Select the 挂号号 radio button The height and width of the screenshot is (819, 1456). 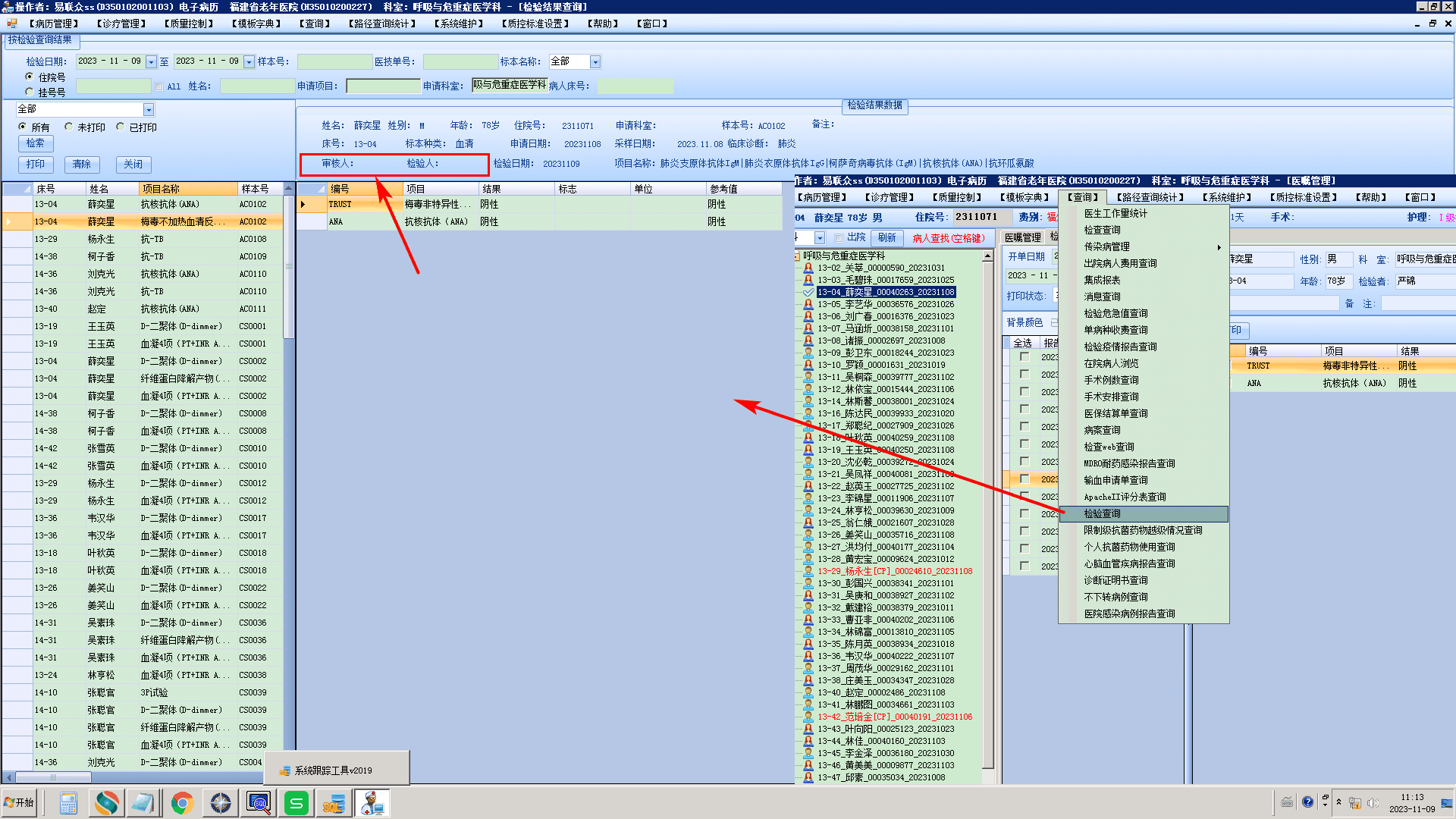click(x=30, y=92)
